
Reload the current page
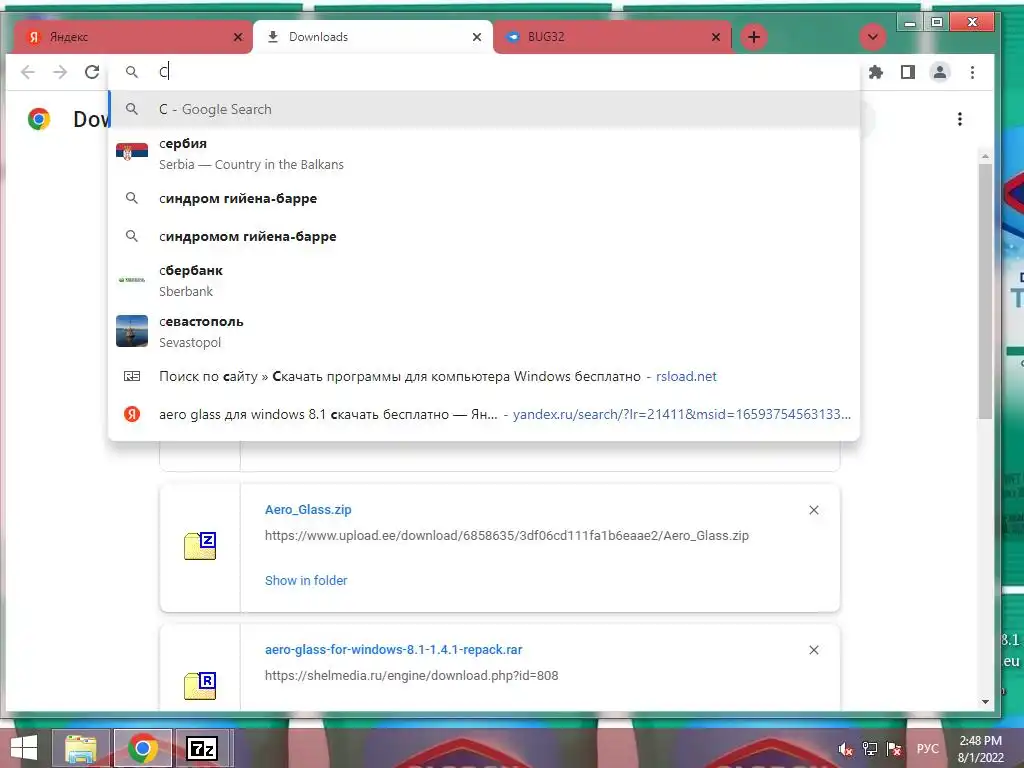click(x=92, y=72)
